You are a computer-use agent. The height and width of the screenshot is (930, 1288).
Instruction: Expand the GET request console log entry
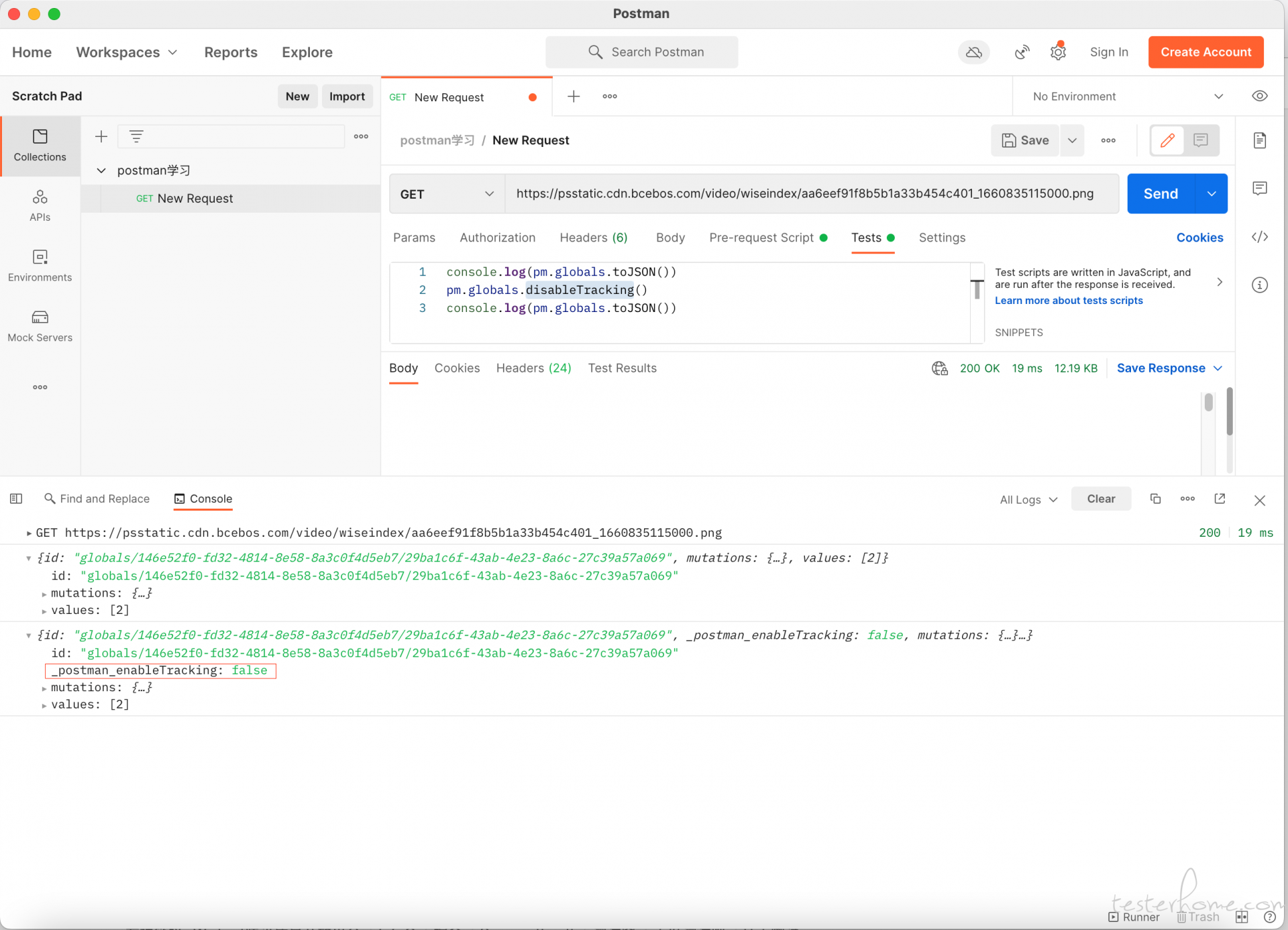[x=29, y=533]
